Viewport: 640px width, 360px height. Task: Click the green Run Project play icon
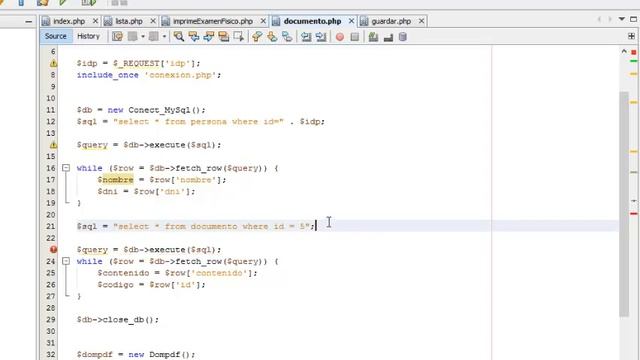[62, 2]
